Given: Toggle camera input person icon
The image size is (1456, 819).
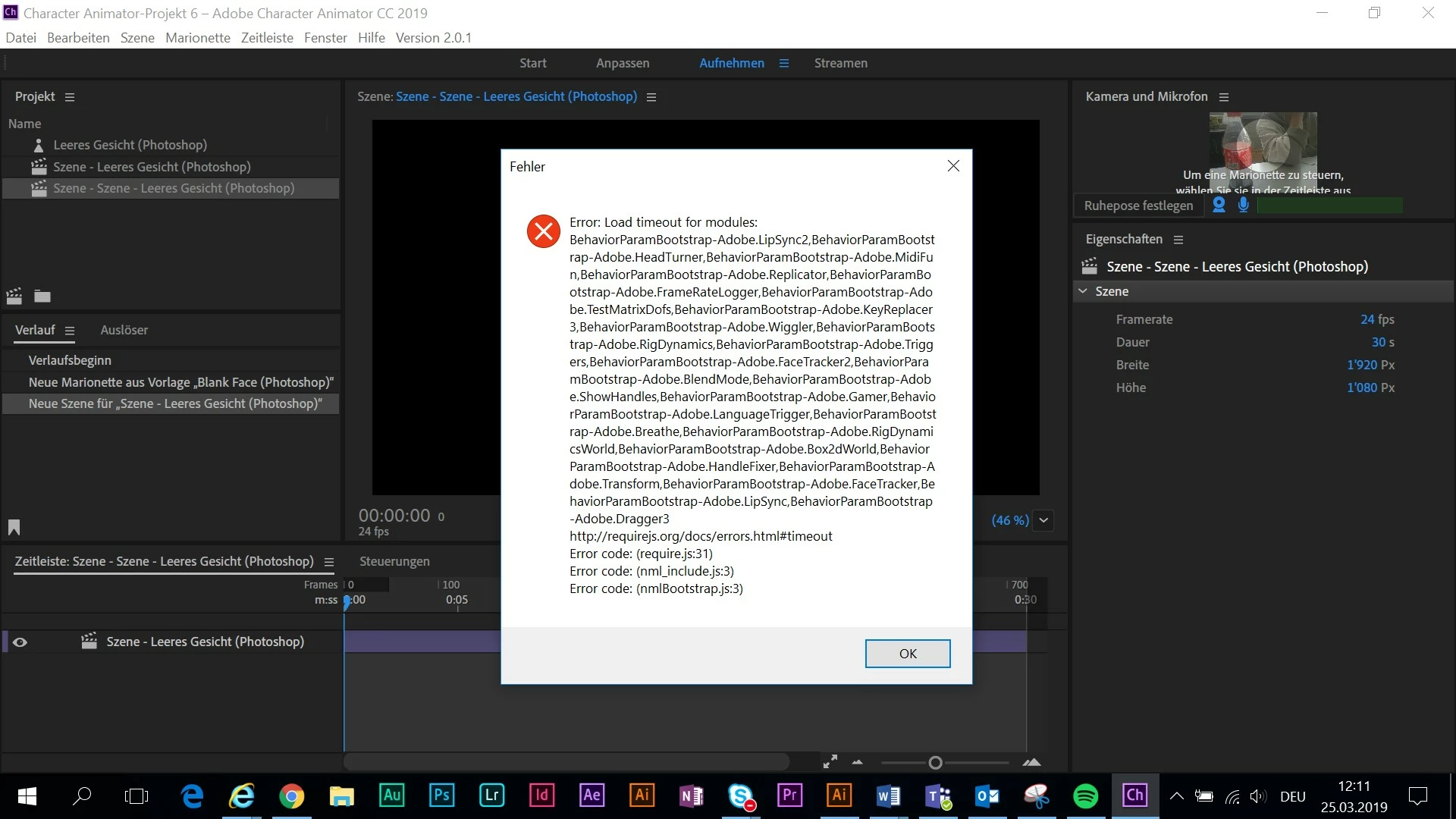Looking at the screenshot, I should (1219, 205).
